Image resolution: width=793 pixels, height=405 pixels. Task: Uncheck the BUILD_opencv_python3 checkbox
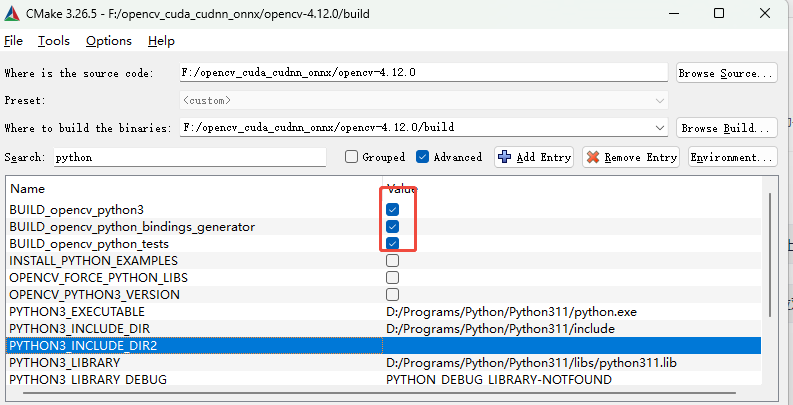pos(393,210)
